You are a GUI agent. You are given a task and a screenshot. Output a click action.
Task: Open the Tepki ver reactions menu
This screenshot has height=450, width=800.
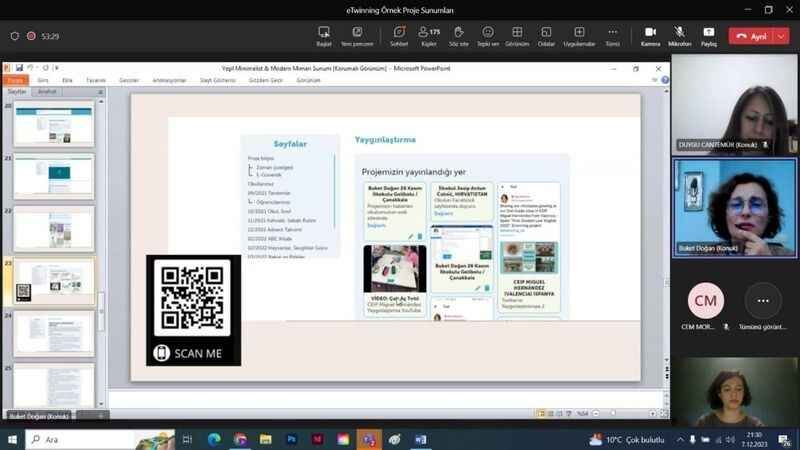488,37
